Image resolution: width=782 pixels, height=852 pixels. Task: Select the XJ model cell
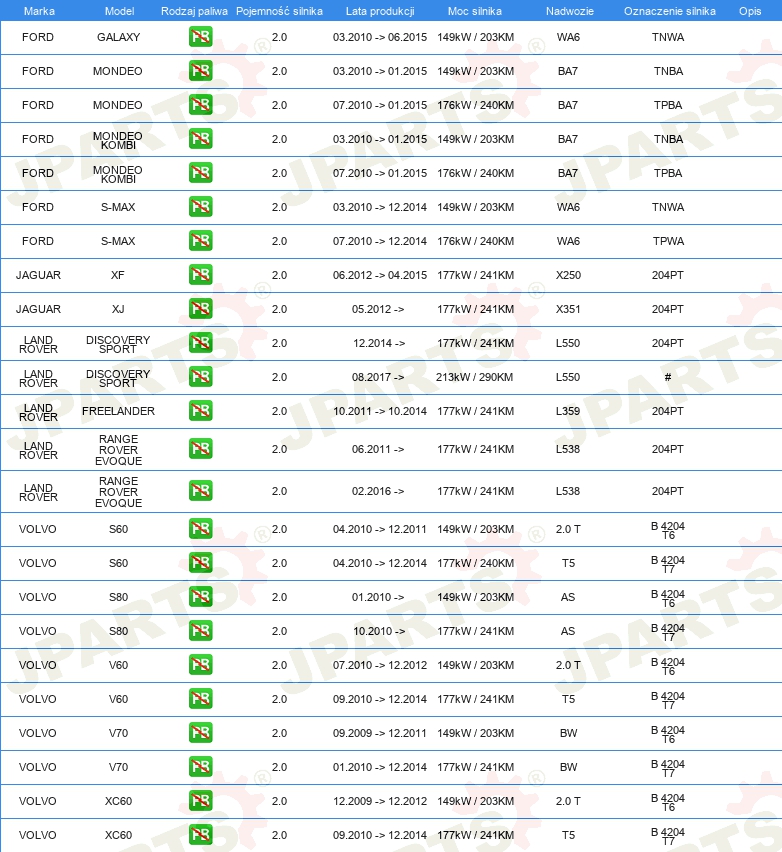coord(118,309)
